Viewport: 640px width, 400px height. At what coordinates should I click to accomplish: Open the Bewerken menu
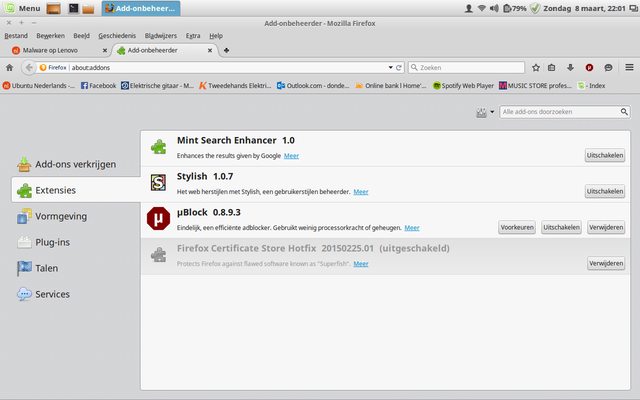click(51, 36)
